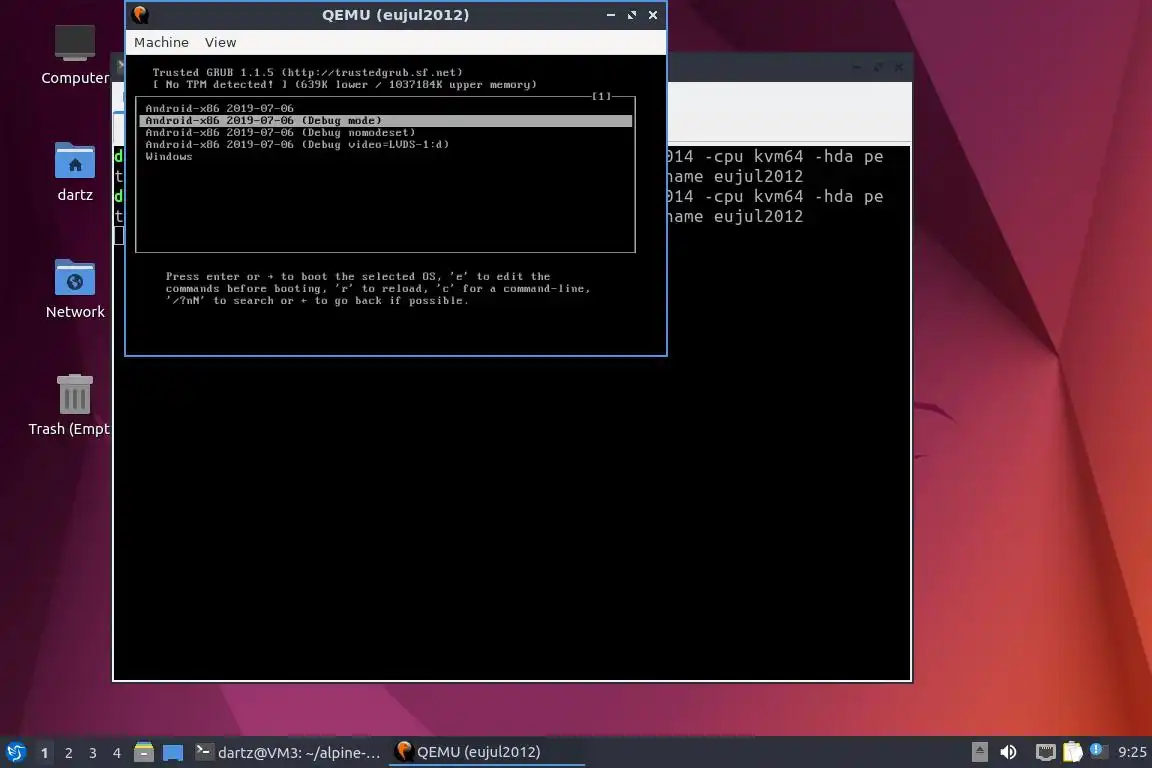This screenshot has width=1152, height=768.
Task: Click the update notifier tray icon
Action: [x=1096, y=750]
